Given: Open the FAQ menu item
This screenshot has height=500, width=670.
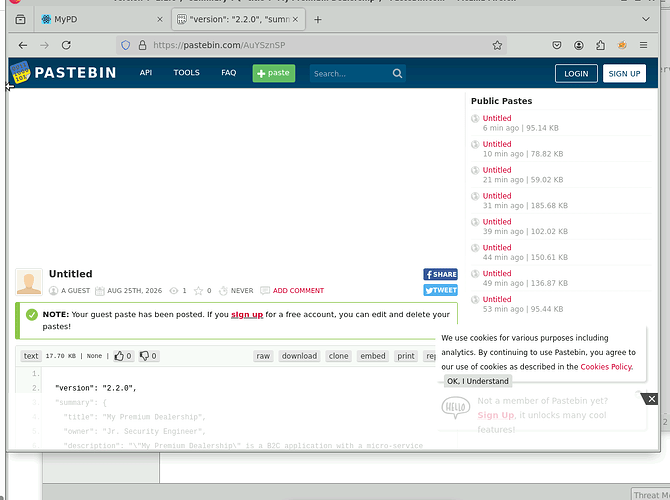Looking at the screenshot, I should click(x=229, y=73).
